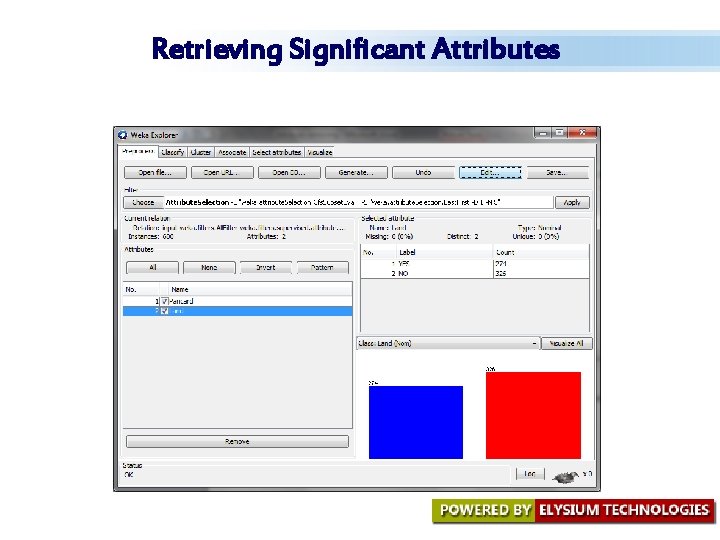The image size is (720, 540).
Task: Minimize the Weka Explorer window
Action: (543, 133)
